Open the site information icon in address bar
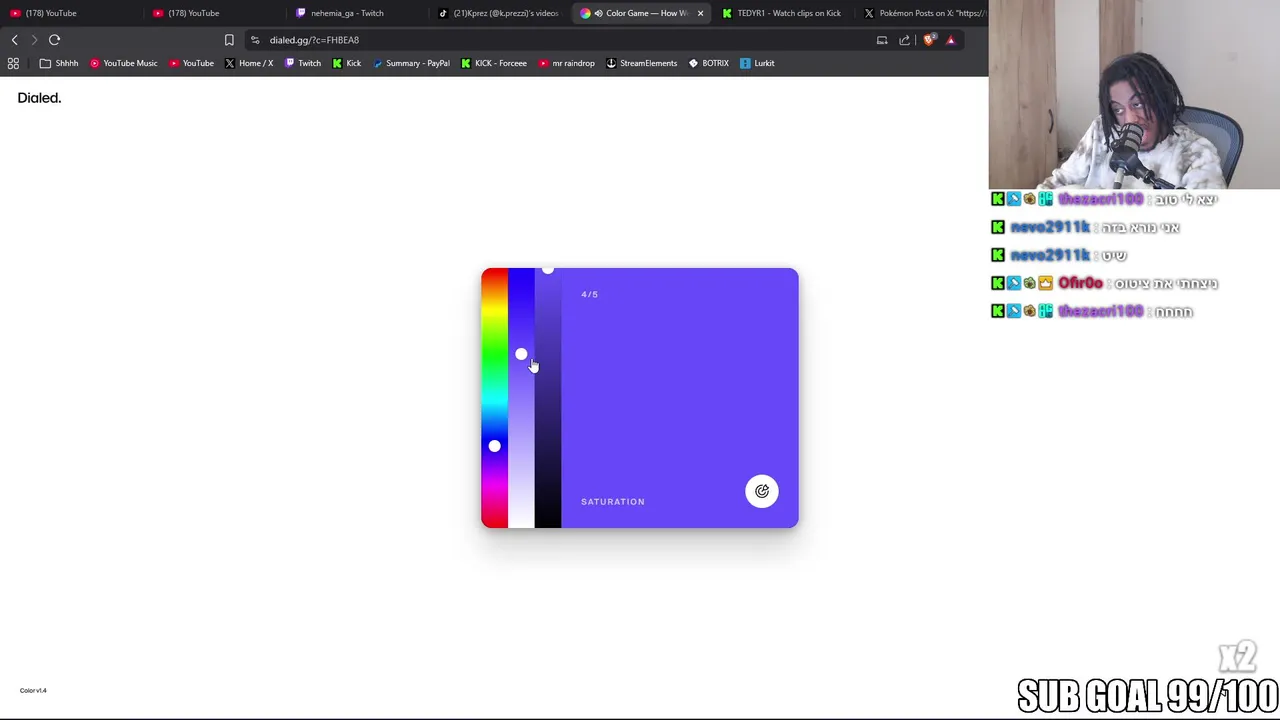The width and height of the screenshot is (1280, 720). click(255, 40)
